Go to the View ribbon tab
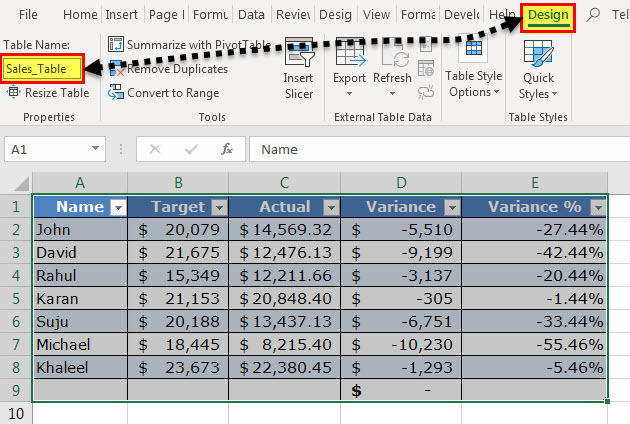 [x=376, y=15]
